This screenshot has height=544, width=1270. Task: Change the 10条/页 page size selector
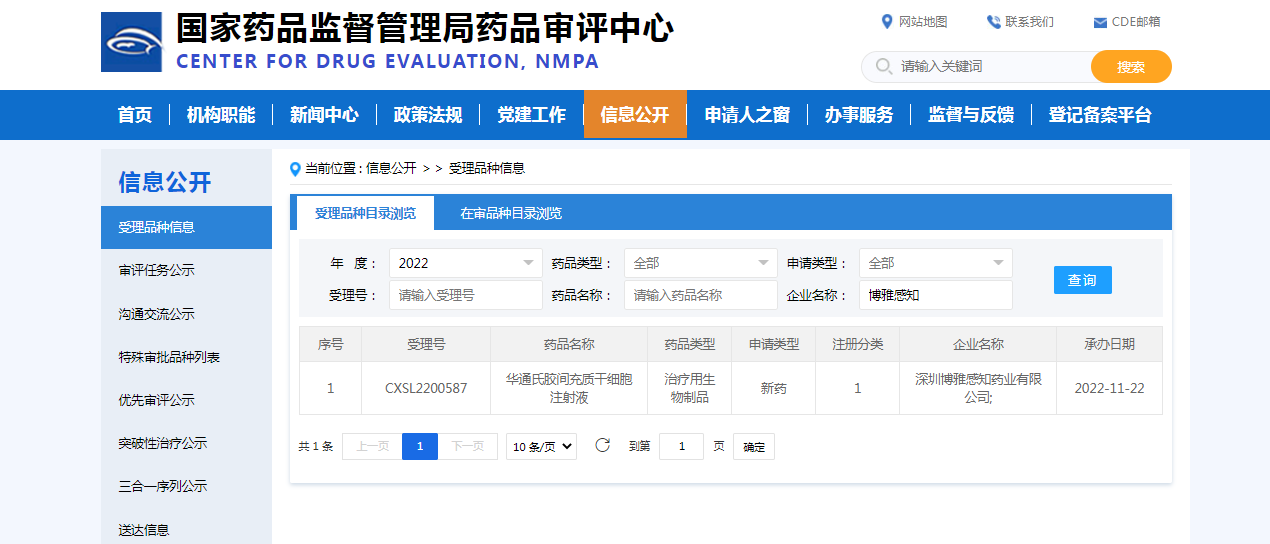click(x=541, y=447)
